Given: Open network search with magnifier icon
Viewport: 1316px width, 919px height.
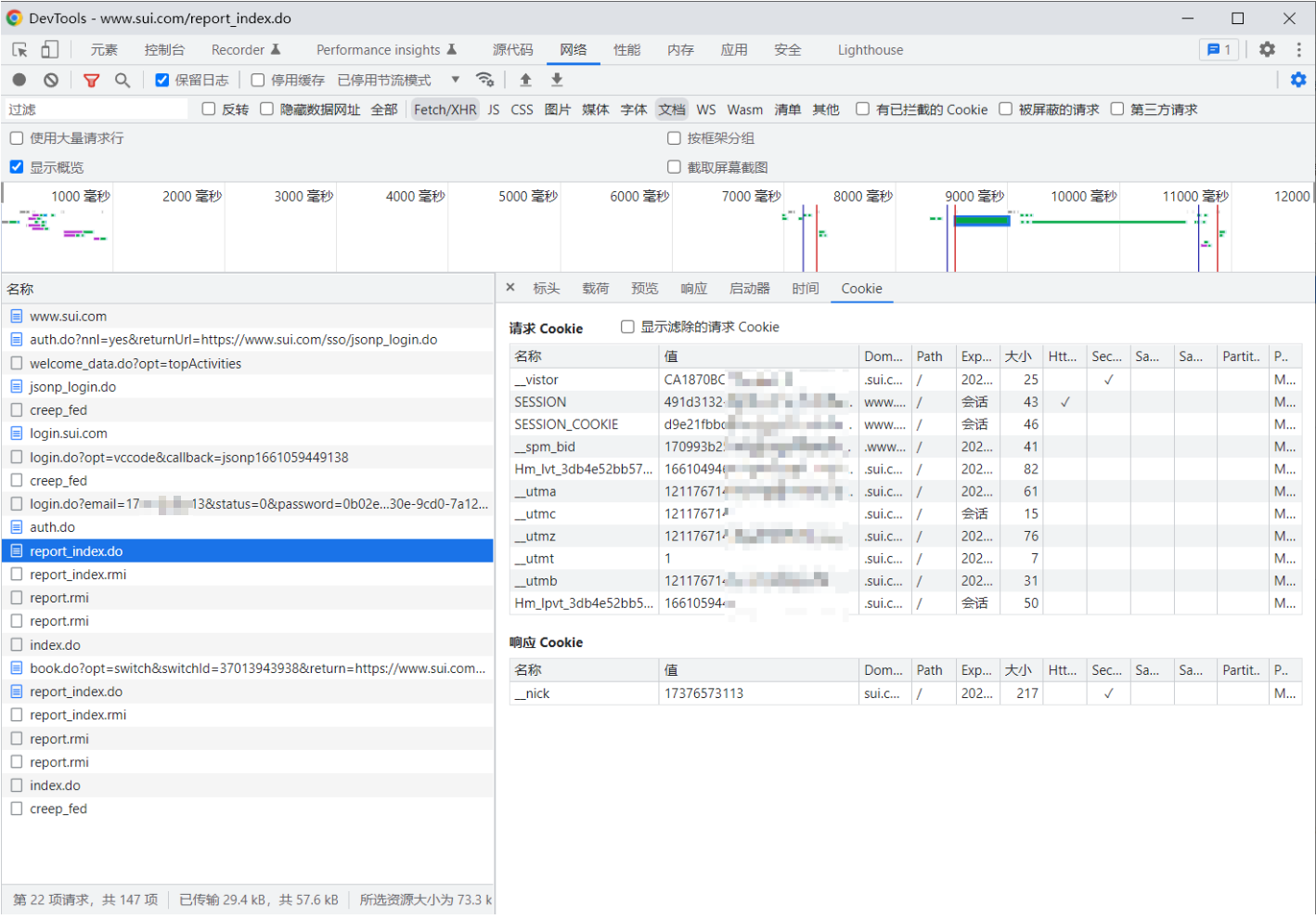Looking at the screenshot, I should pos(123,81).
